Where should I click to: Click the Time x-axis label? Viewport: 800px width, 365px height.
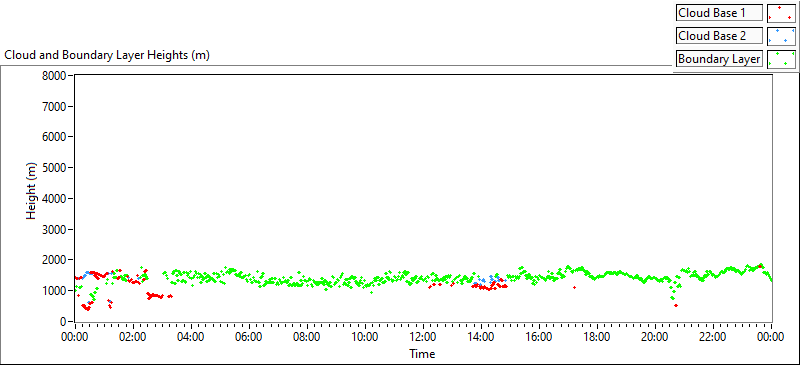pyautogui.click(x=422, y=353)
